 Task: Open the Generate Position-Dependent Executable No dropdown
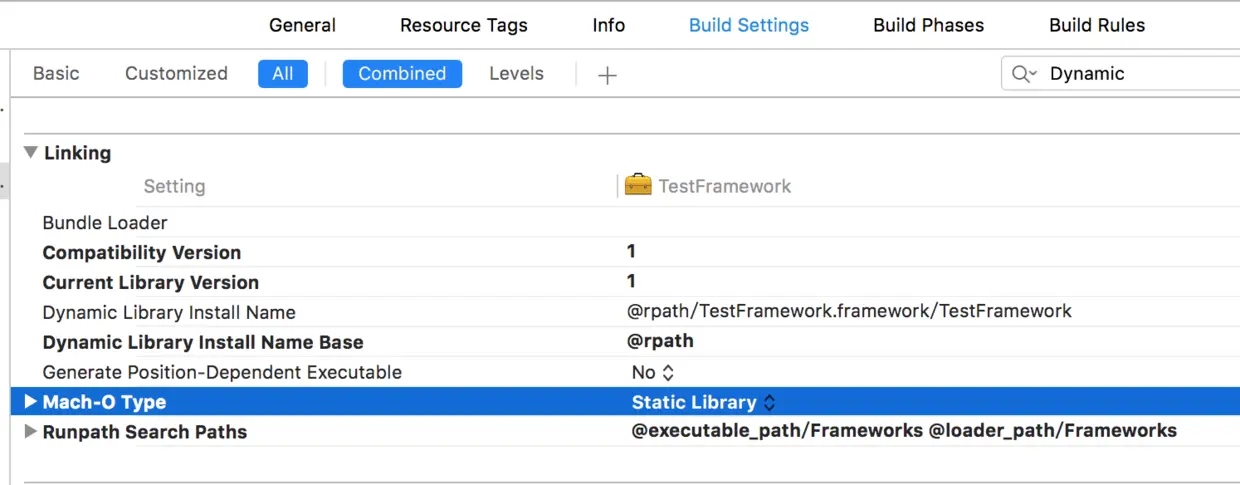tap(653, 372)
